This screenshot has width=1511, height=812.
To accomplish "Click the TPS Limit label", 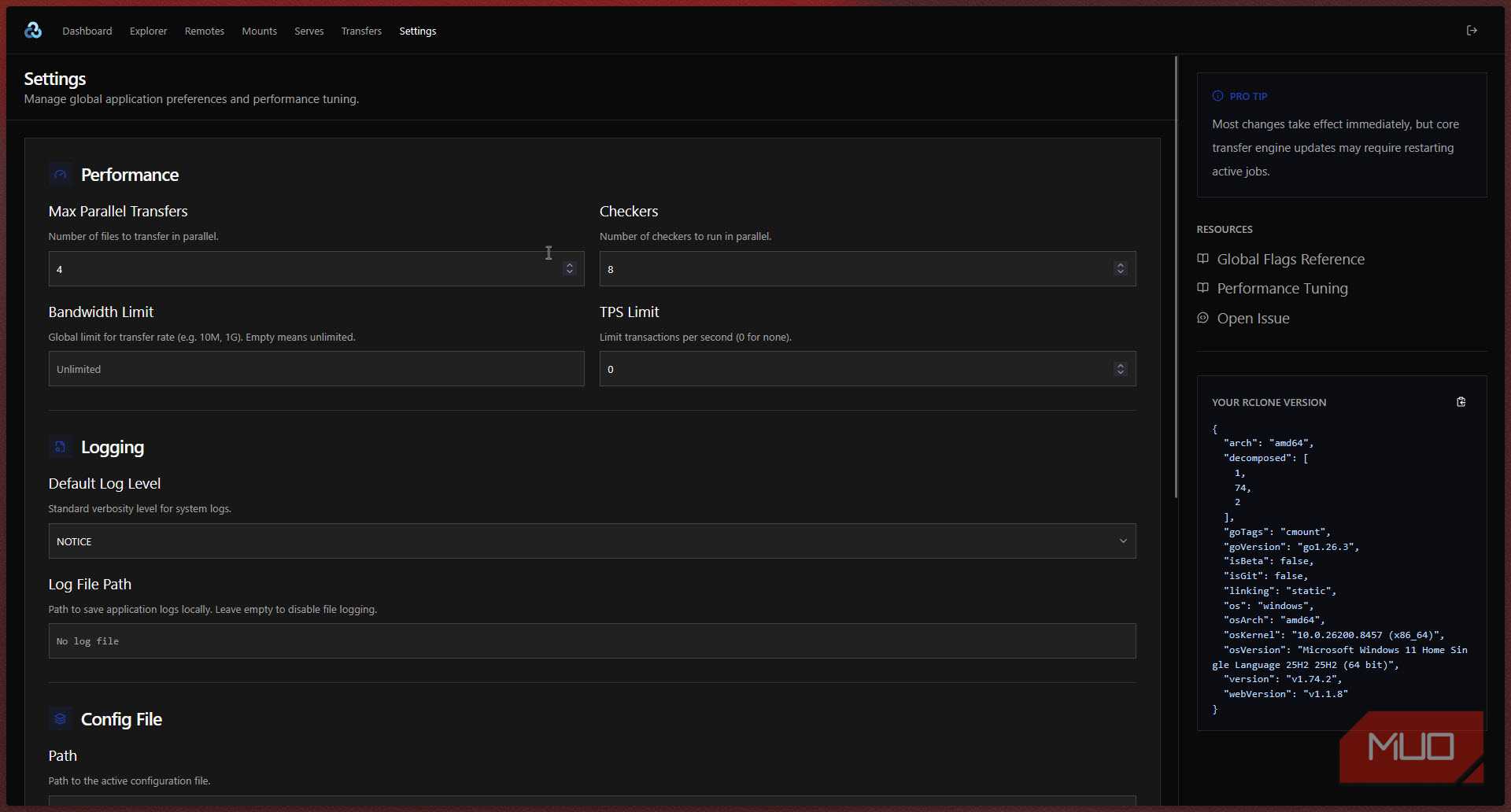I will click(630, 312).
